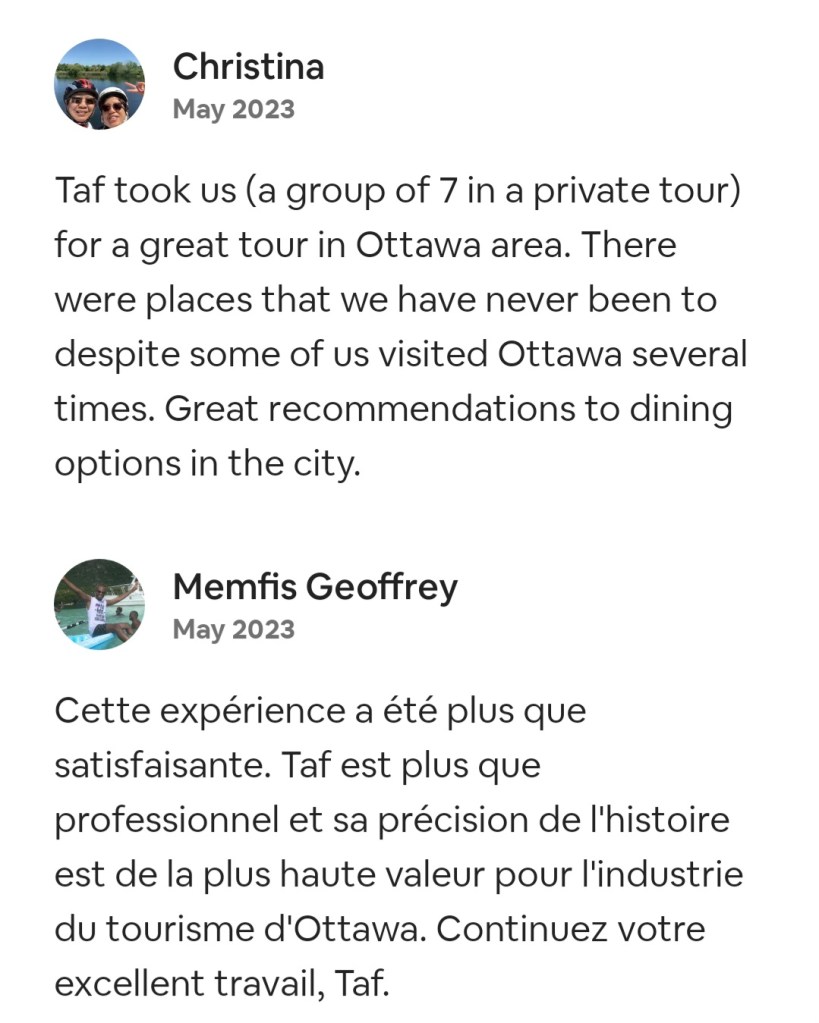Tap the final line "excellent travail, Taf."

point(220,984)
